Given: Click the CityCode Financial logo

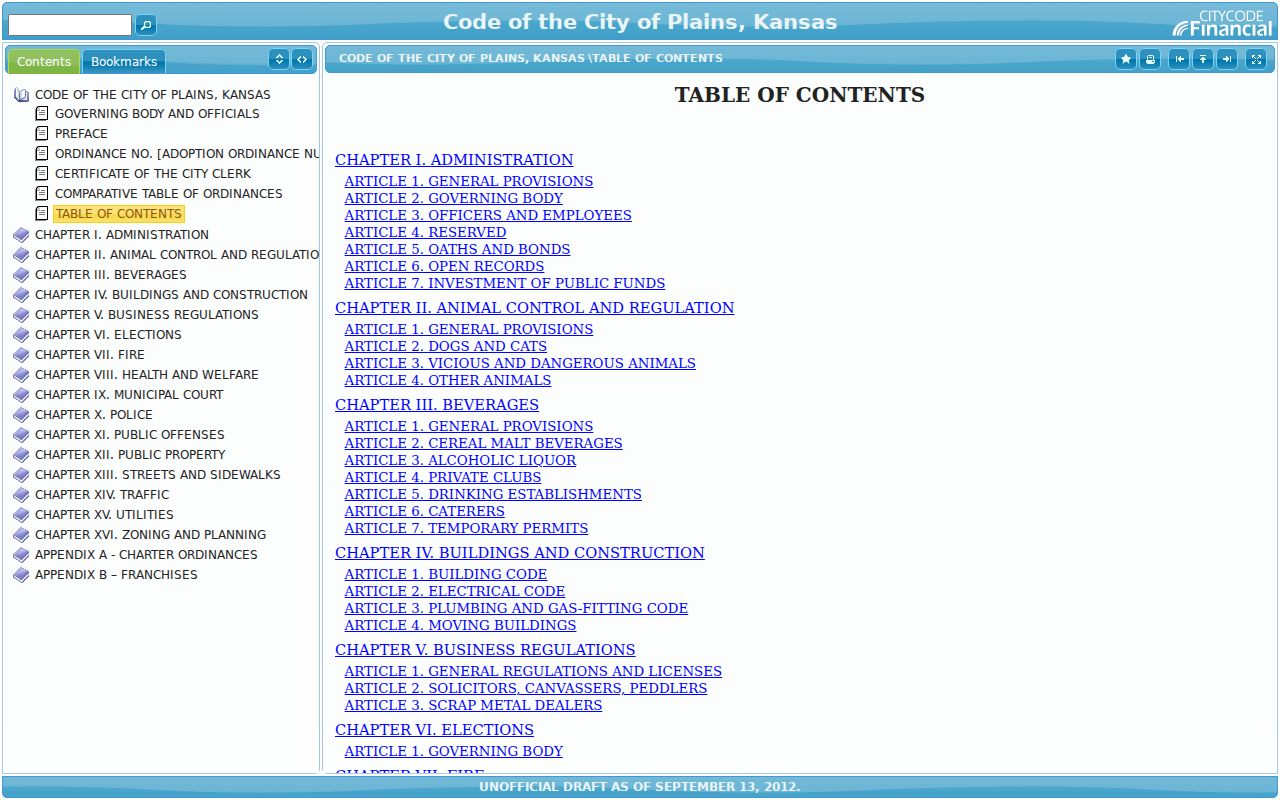Looking at the screenshot, I should coord(1223,23).
